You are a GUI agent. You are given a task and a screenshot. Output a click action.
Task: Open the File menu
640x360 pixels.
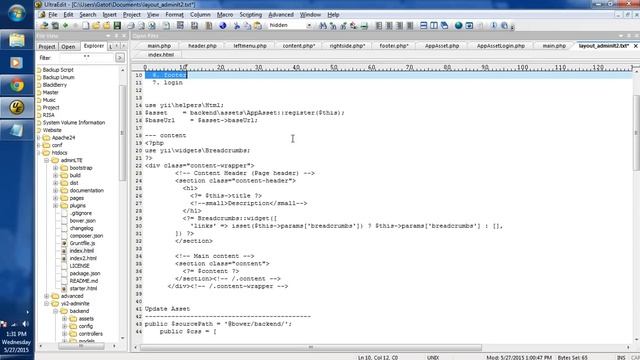pyautogui.click(x=53, y=15)
